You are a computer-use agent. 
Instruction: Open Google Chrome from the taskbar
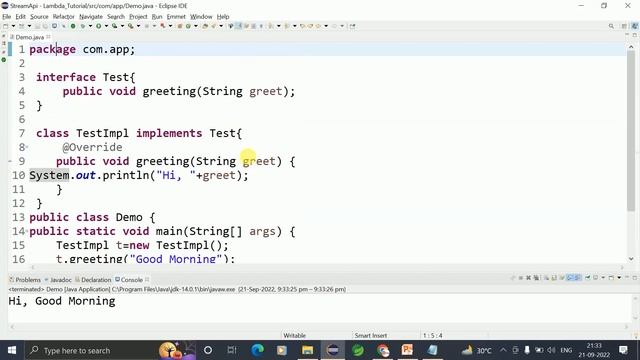click(383, 350)
